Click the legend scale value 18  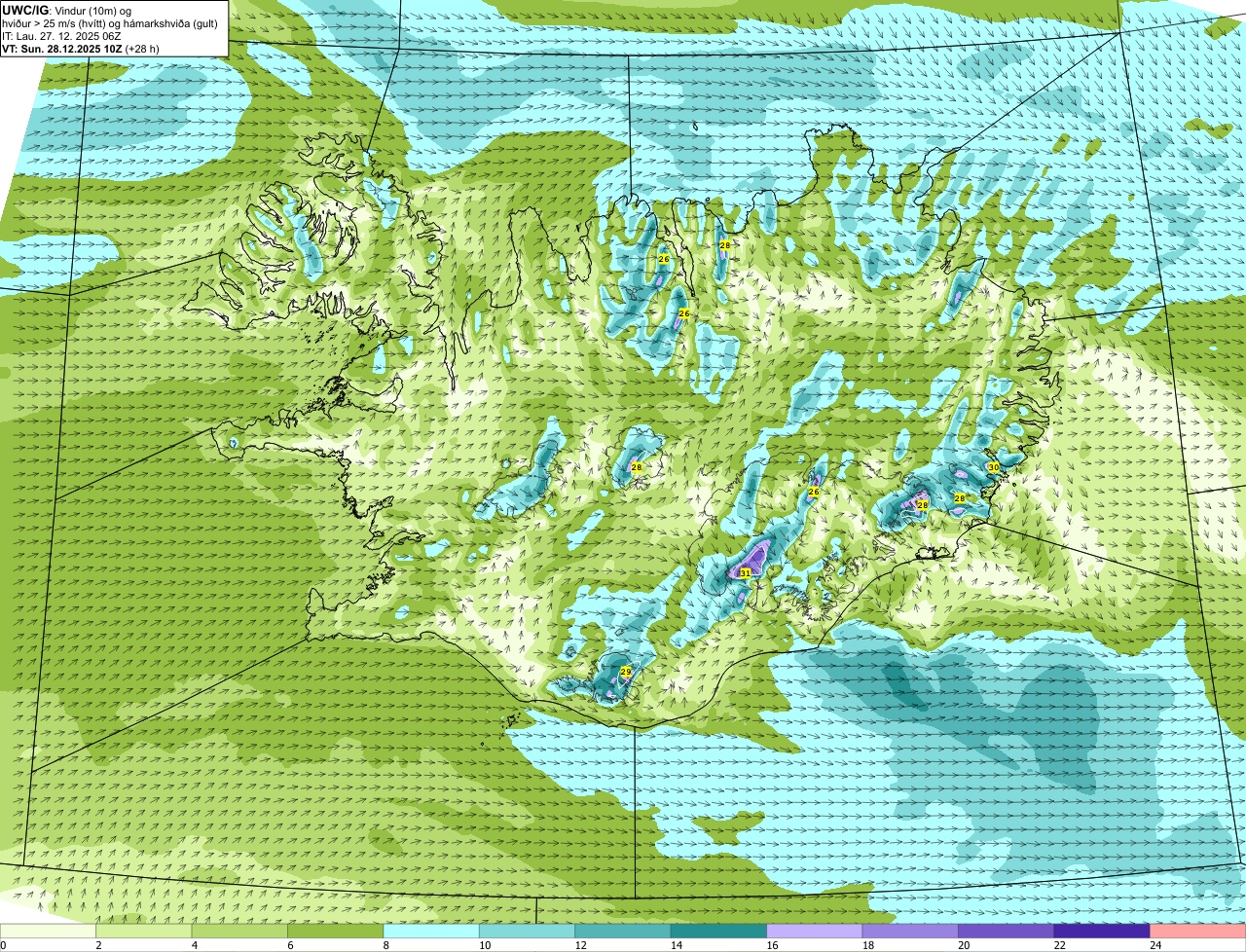pos(868,945)
